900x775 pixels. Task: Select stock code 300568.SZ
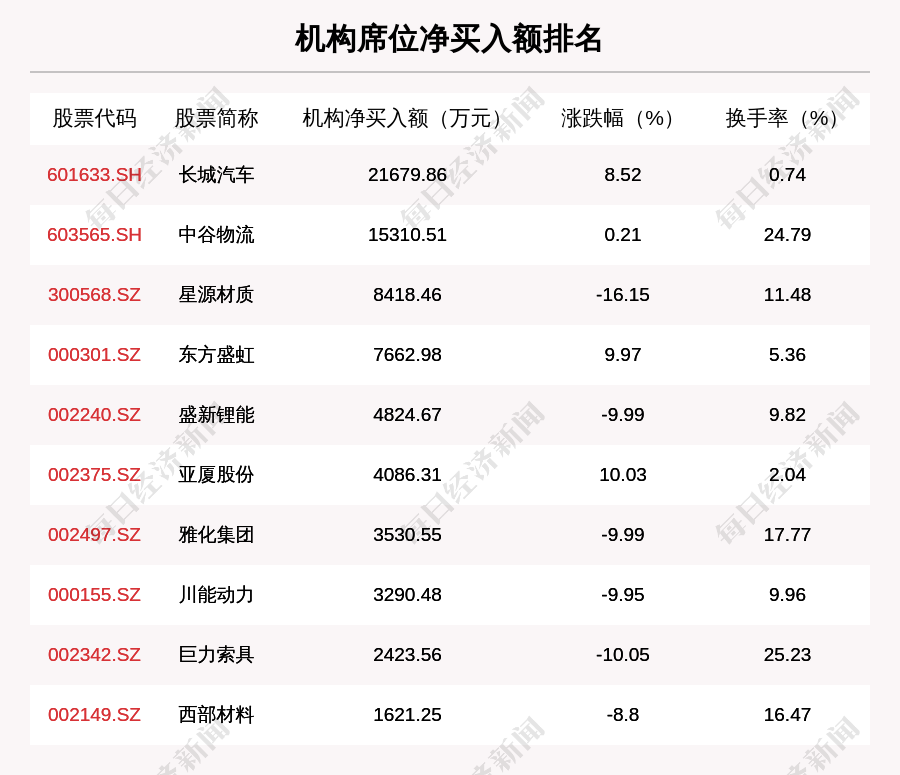95,294
